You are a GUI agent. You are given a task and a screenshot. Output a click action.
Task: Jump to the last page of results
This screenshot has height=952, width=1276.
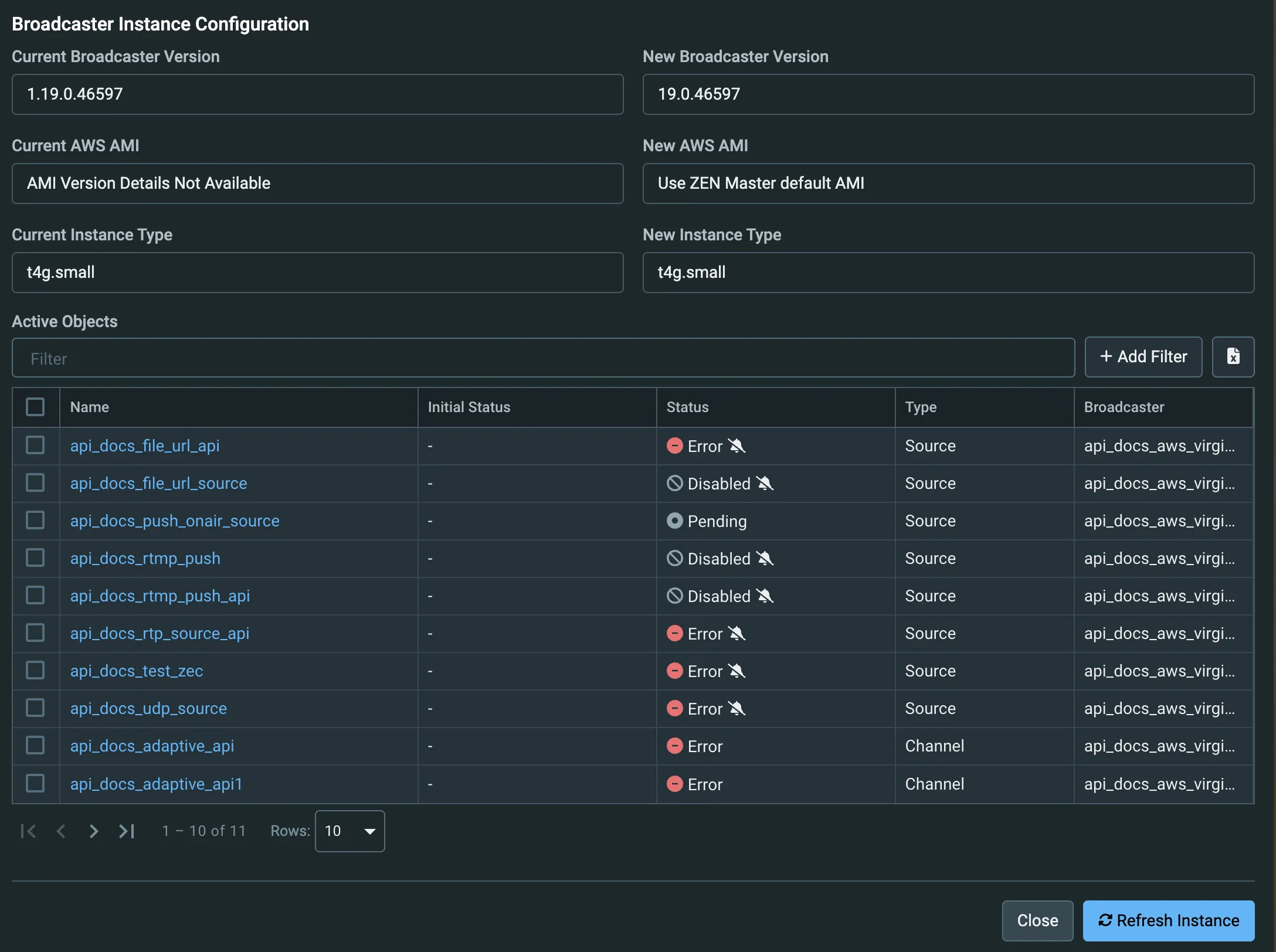(127, 831)
